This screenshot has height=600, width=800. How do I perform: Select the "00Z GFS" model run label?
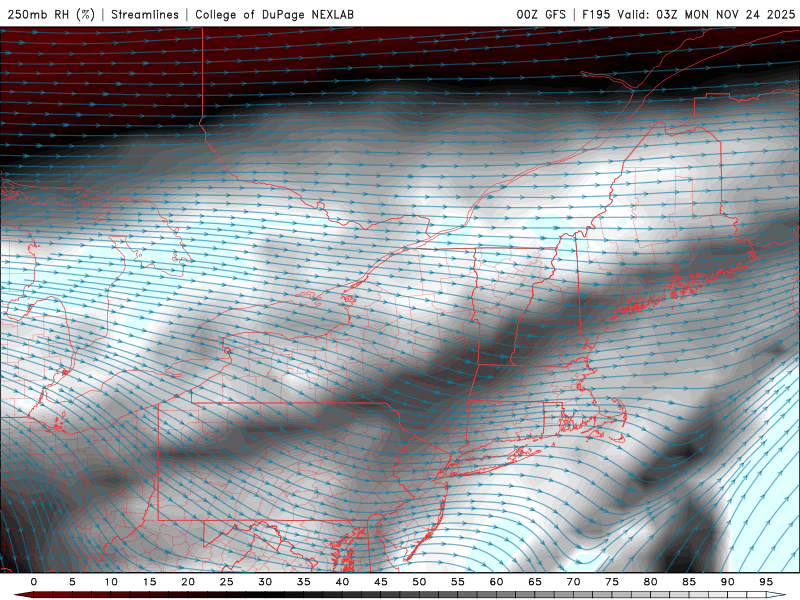point(541,15)
